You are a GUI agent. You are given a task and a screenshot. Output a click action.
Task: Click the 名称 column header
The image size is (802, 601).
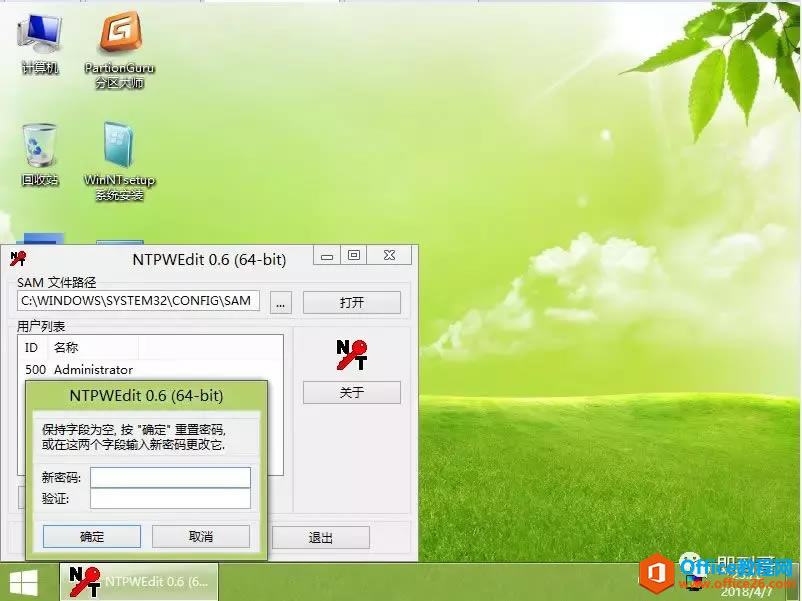point(93,348)
